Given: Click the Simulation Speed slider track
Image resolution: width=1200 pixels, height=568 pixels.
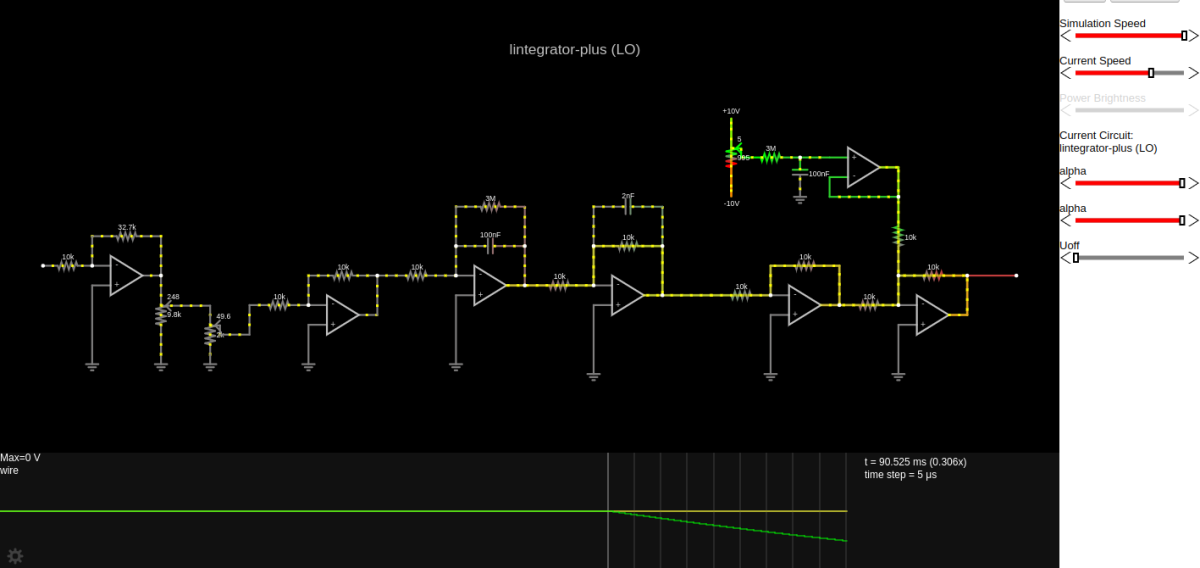Looking at the screenshot, I should pos(1130,35).
